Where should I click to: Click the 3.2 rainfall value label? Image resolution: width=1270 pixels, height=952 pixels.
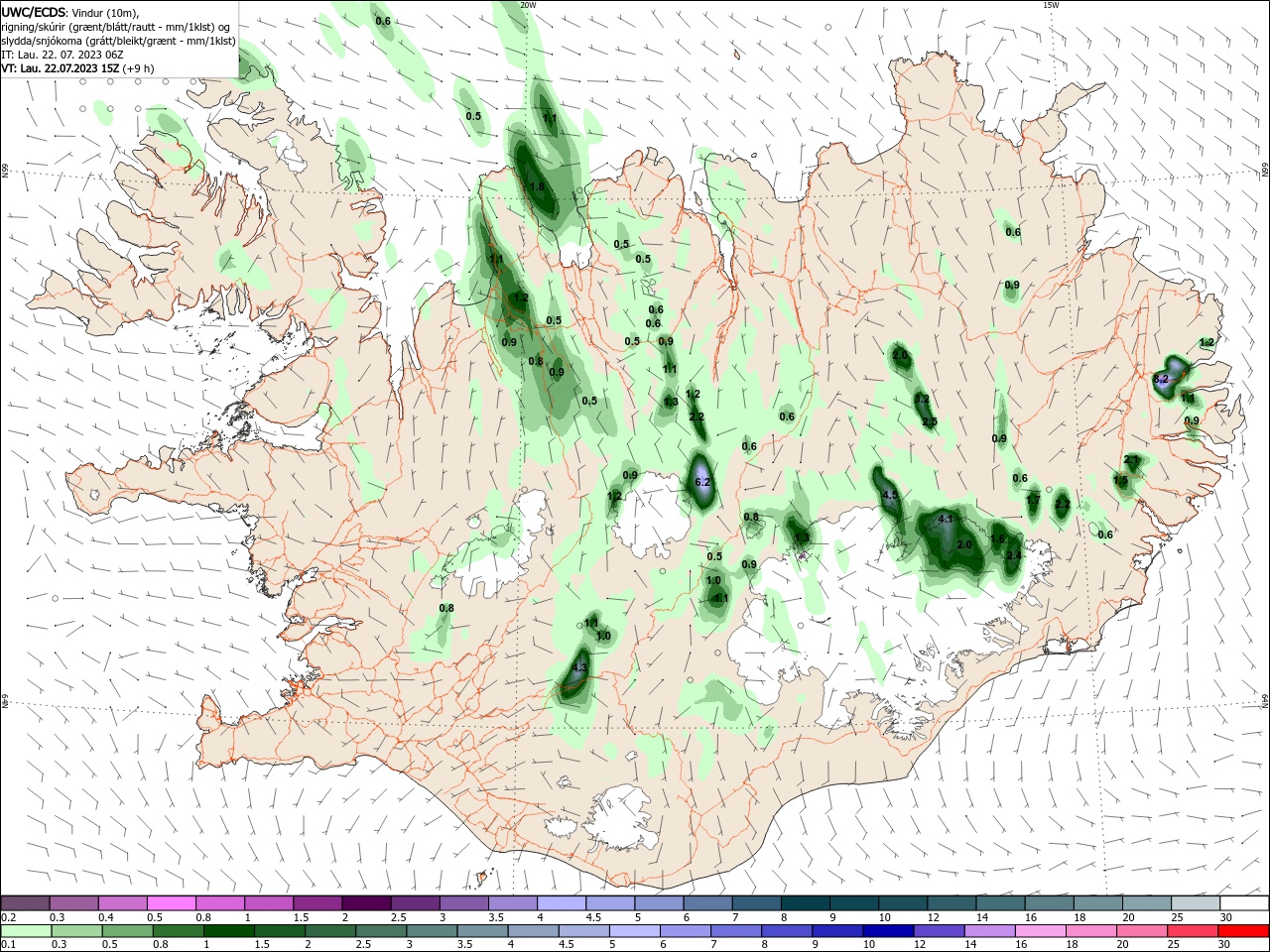tap(922, 399)
